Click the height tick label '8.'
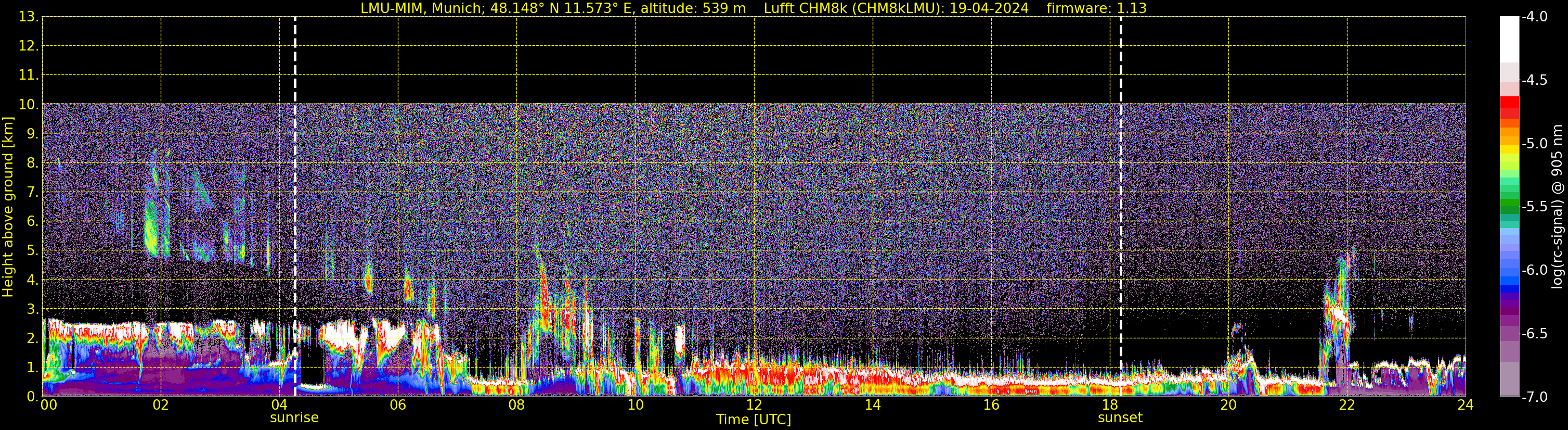 point(32,163)
